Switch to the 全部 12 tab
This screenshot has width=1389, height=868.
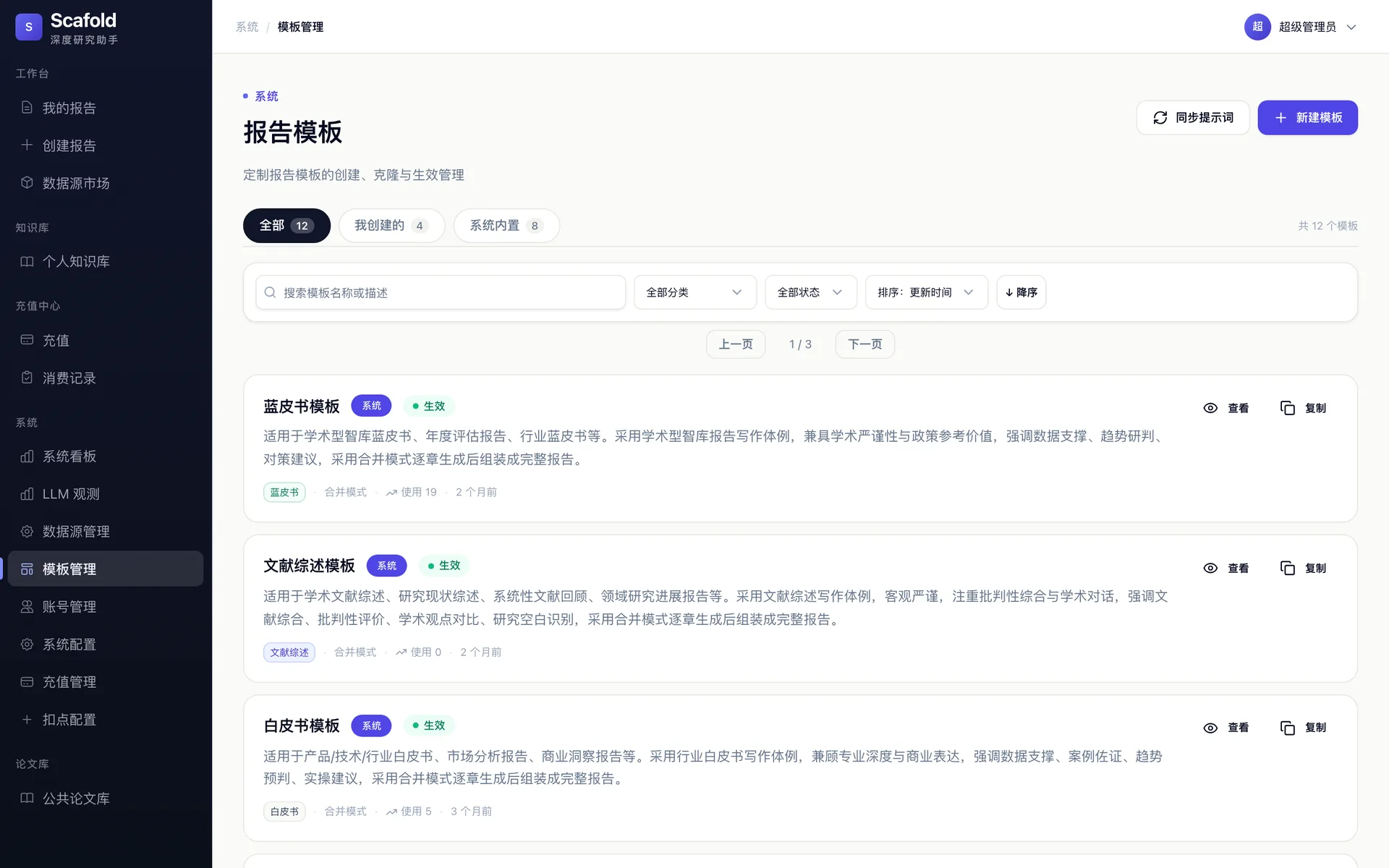tap(286, 226)
